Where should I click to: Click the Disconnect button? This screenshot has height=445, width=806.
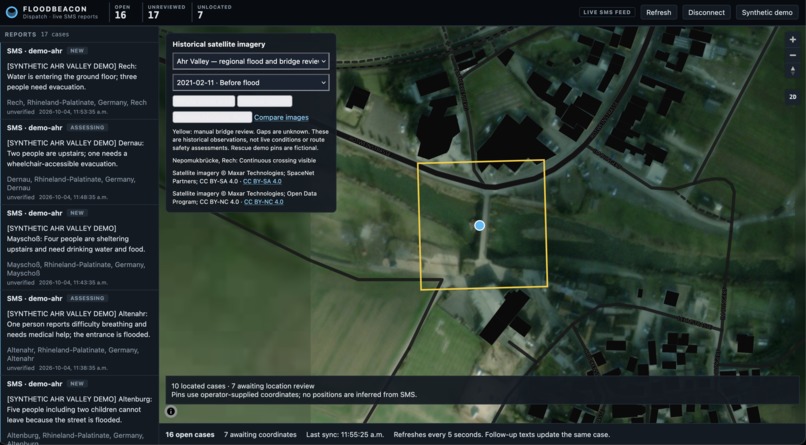click(x=706, y=12)
